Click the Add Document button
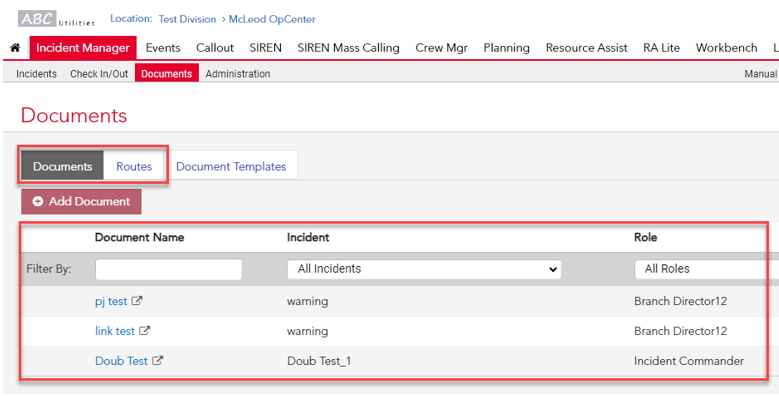Viewport: 779px width, 396px height. pyautogui.click(x=81, y=201)
